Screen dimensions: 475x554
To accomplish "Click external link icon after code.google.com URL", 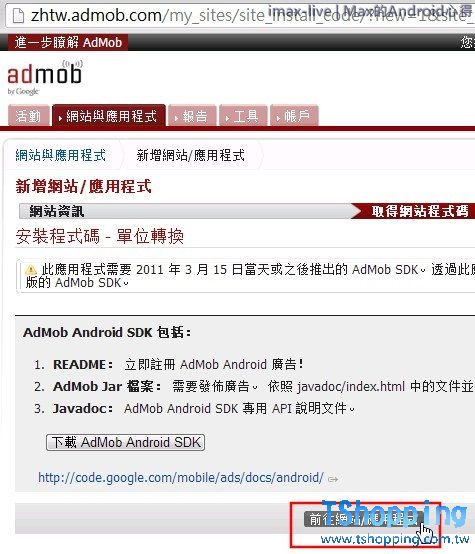I will pos(333,479).
